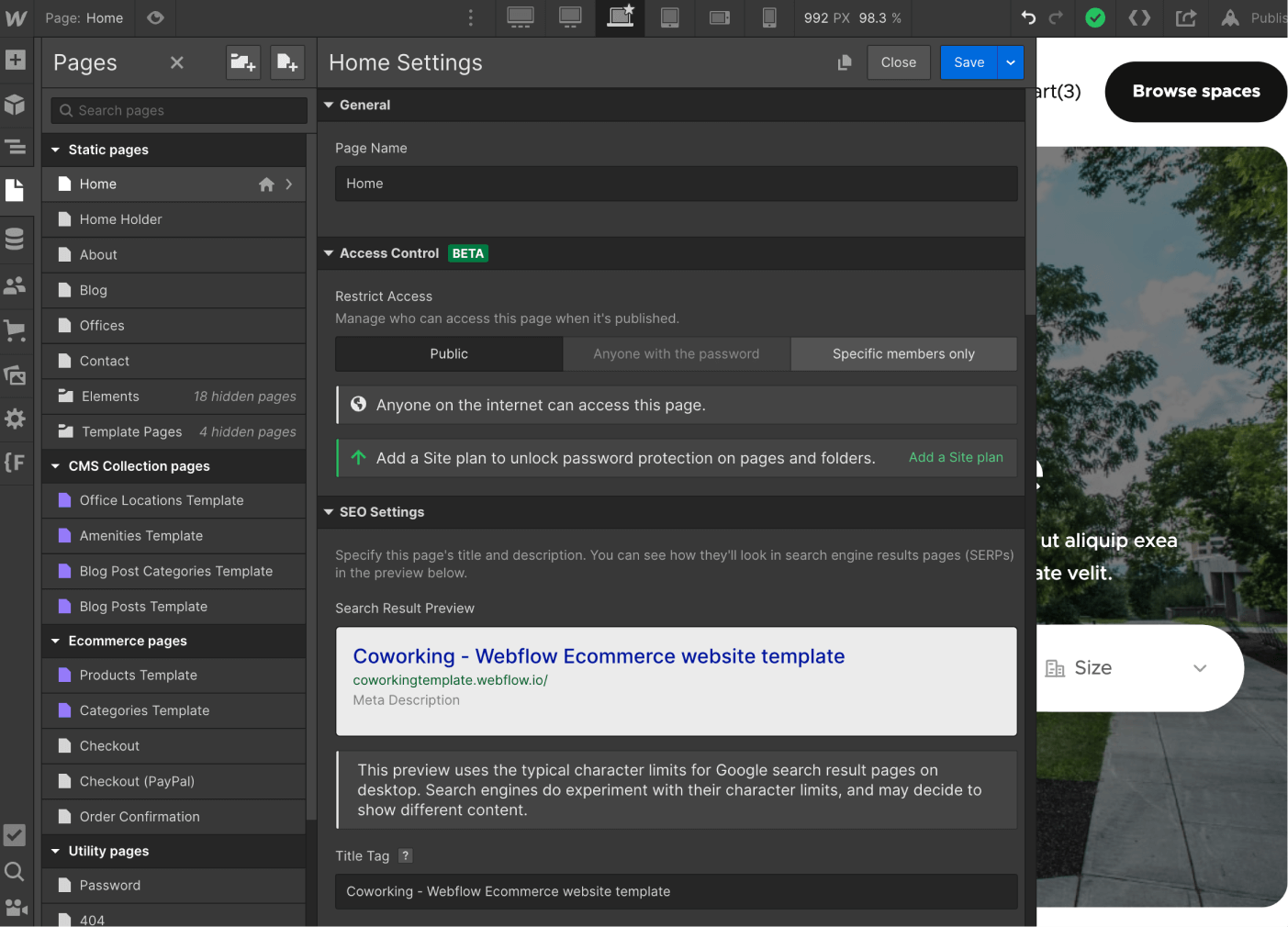
Task: Click Browse spaces button on canvas
Action: point(1196,92)
